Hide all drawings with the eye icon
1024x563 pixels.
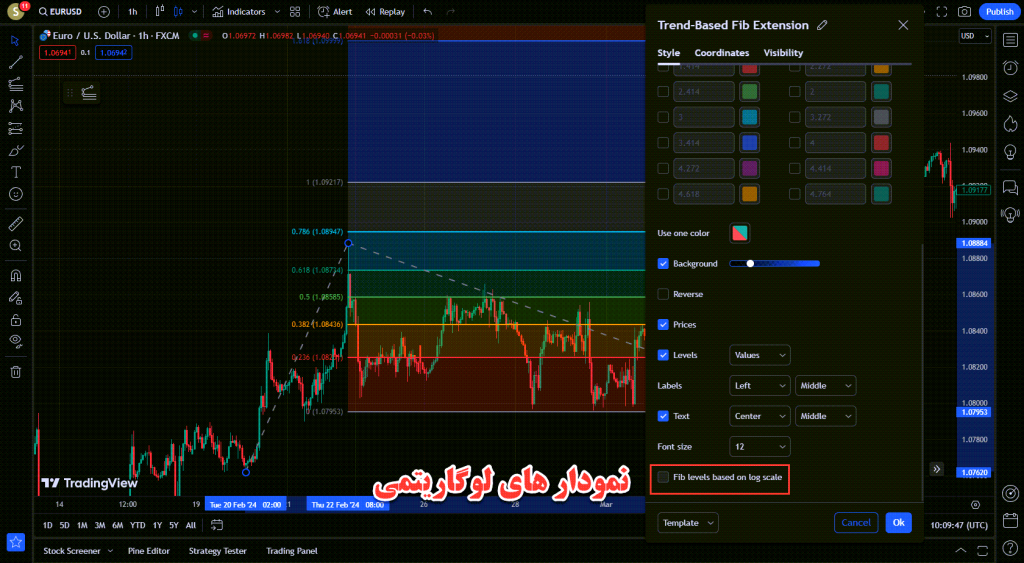coord(16,342)
